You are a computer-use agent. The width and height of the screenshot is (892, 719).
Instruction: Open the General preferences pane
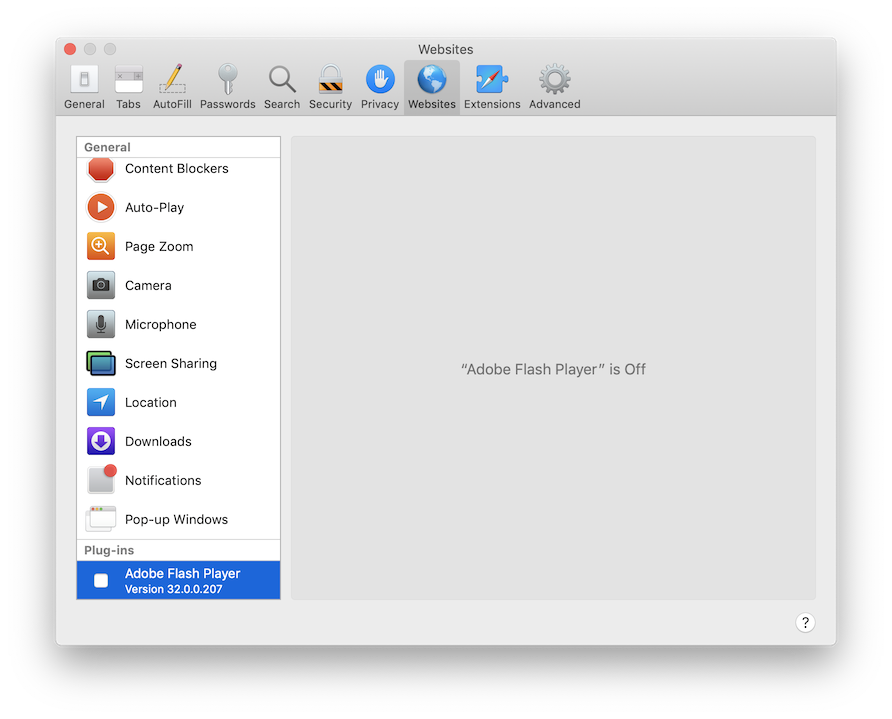(x=84, y=87)
